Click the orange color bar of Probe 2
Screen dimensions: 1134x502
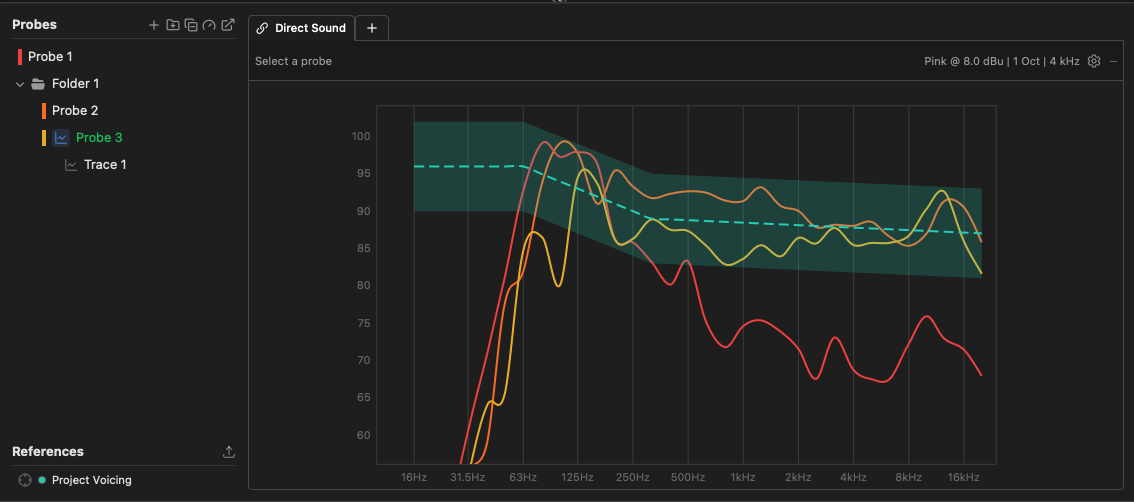[x=44, y=111]
